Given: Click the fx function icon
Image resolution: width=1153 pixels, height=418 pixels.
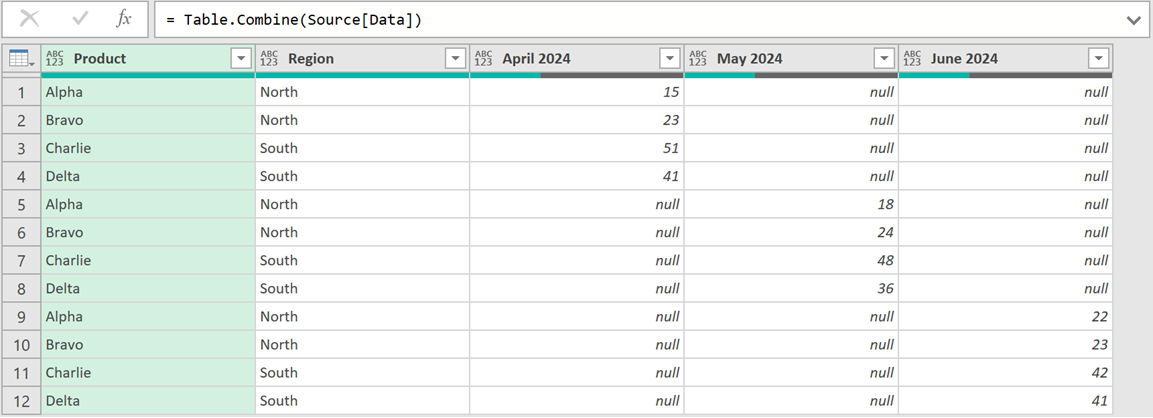Looking at the screenshot, I should point(124,19).
